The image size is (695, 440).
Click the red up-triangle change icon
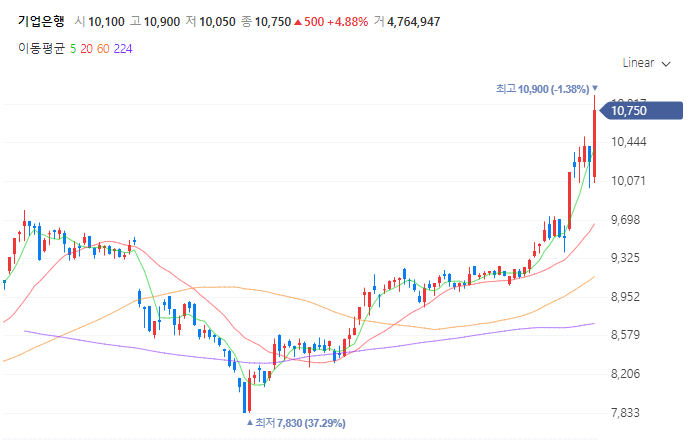(298, 21)
